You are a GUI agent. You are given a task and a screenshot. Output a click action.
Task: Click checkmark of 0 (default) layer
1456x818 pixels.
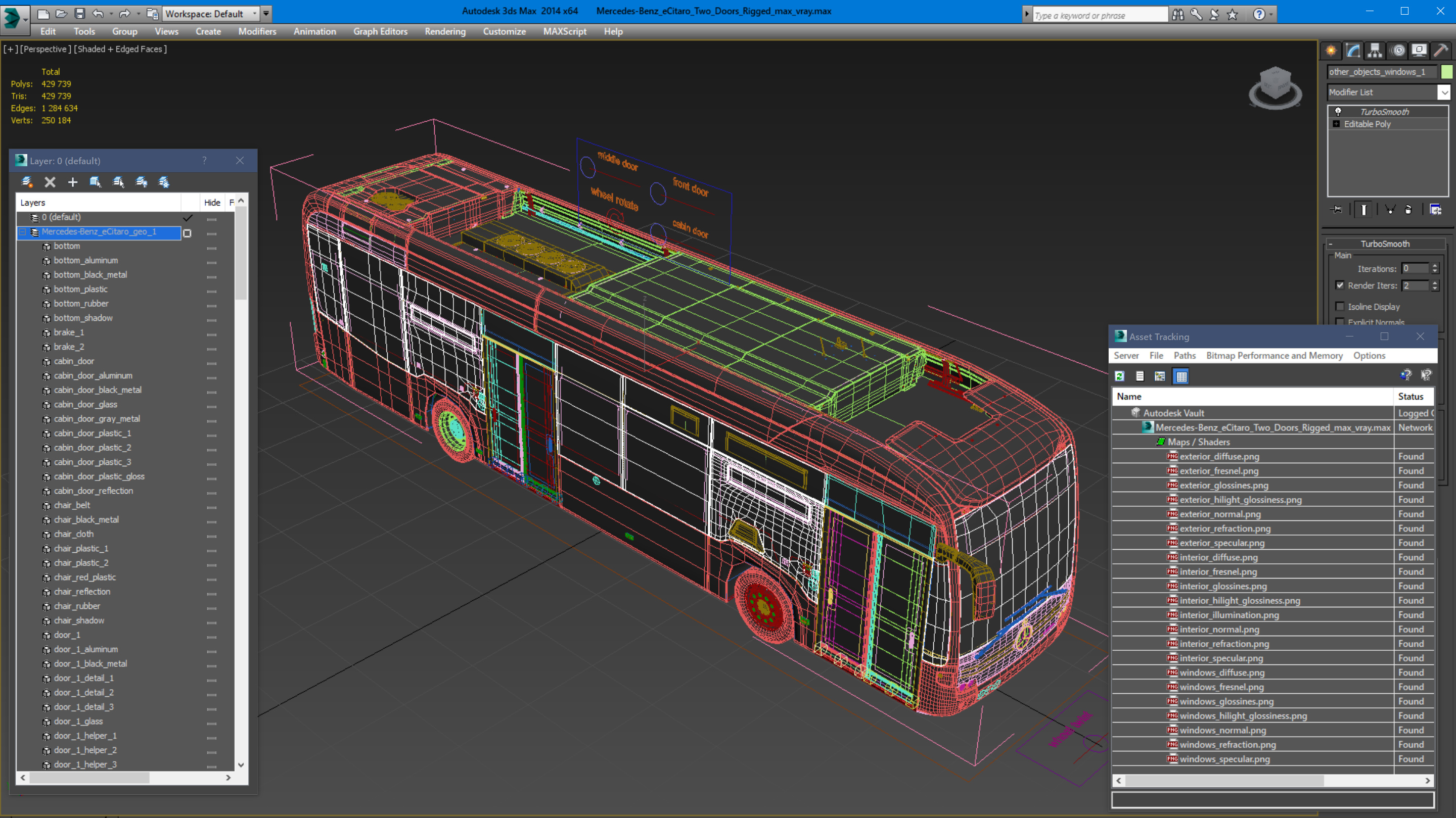188,217
